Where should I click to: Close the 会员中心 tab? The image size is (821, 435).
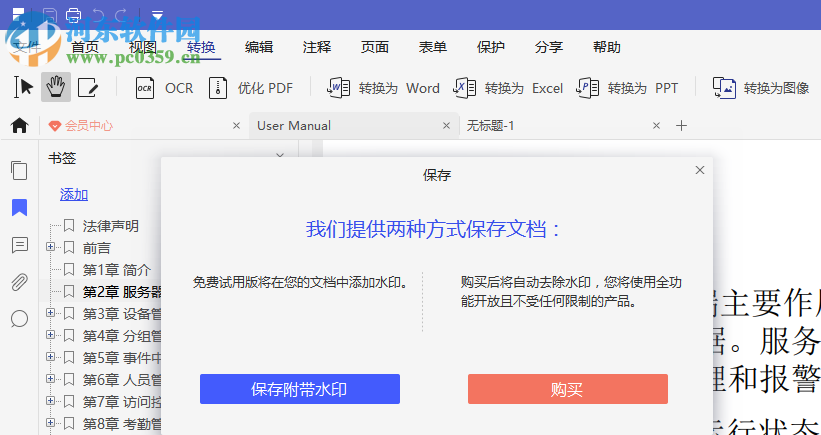coord(236,126)
